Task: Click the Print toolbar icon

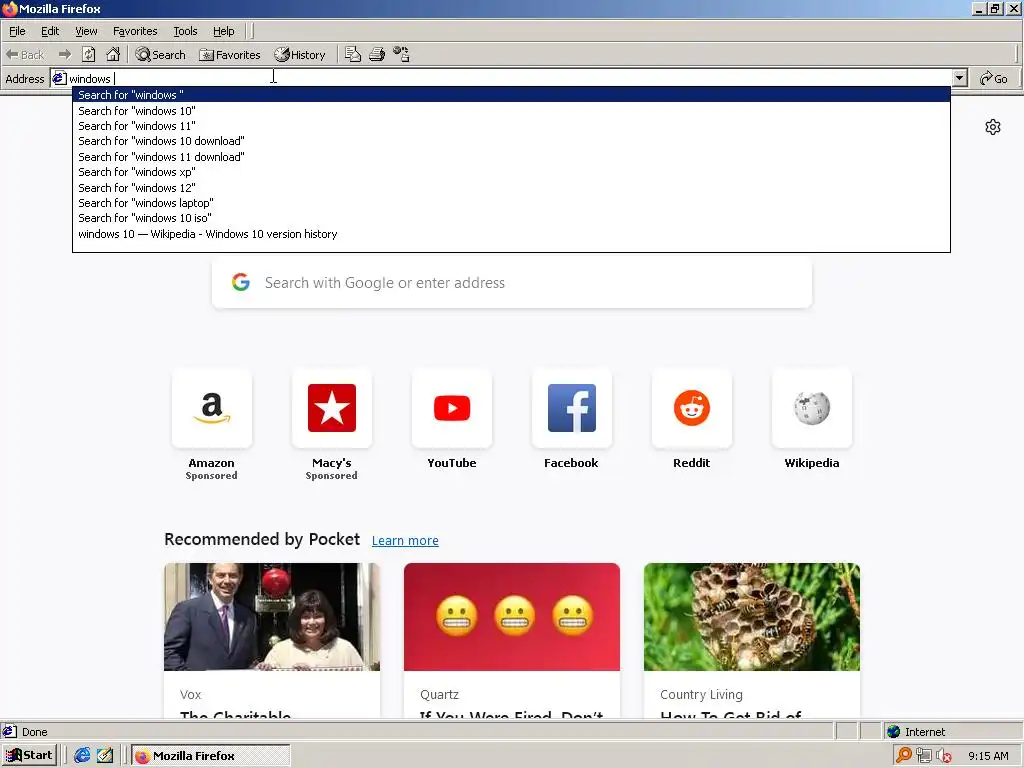Action: pos(377,55)
